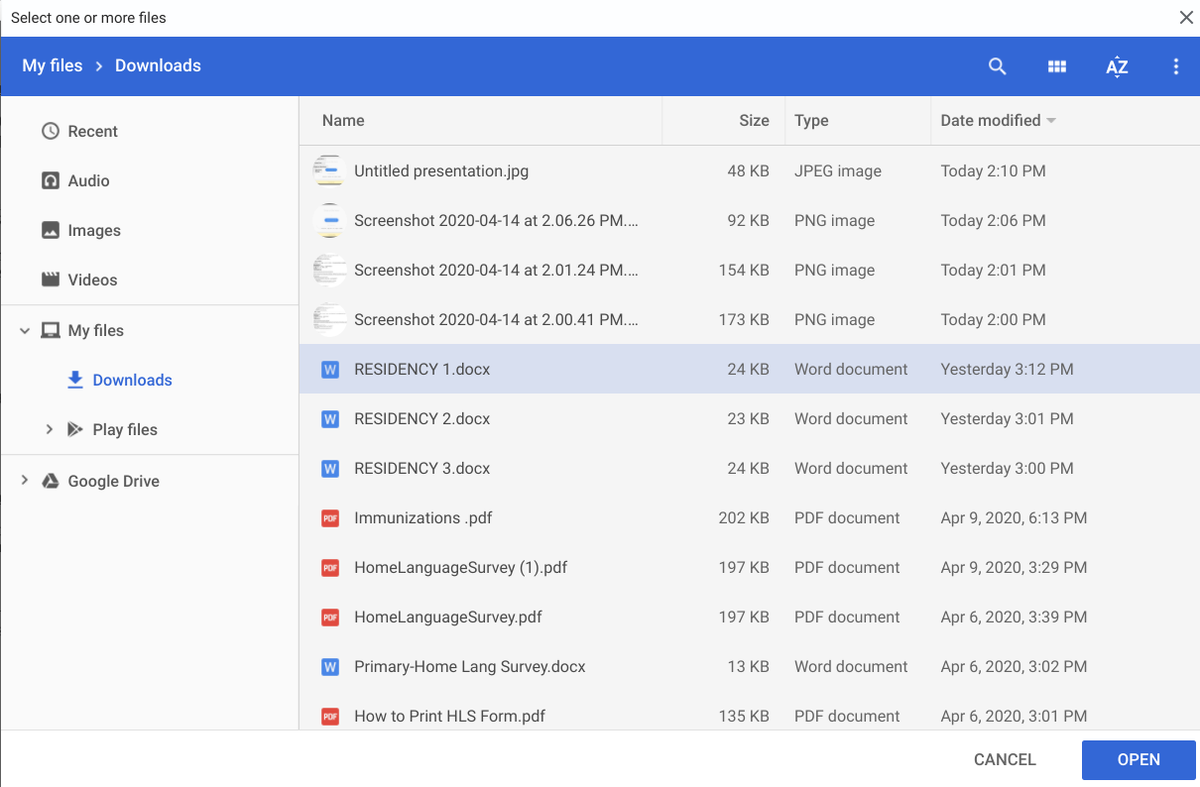The height and width of the screenshot is (787, 1200).
Task: Sort files by Size column
Action: coord(754,120)
